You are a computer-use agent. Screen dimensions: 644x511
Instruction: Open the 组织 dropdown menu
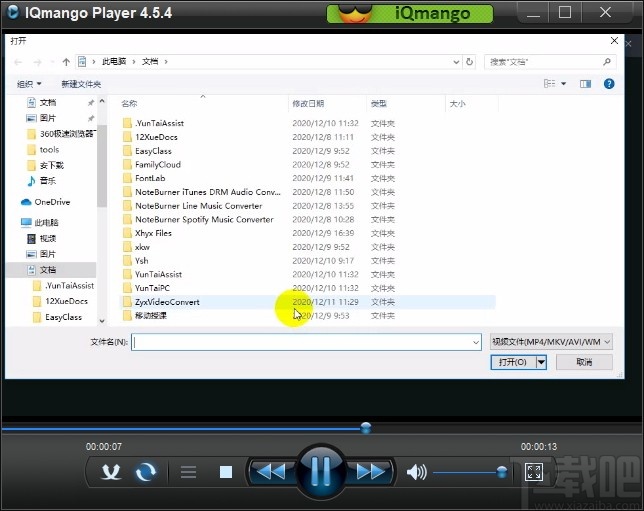29,84
